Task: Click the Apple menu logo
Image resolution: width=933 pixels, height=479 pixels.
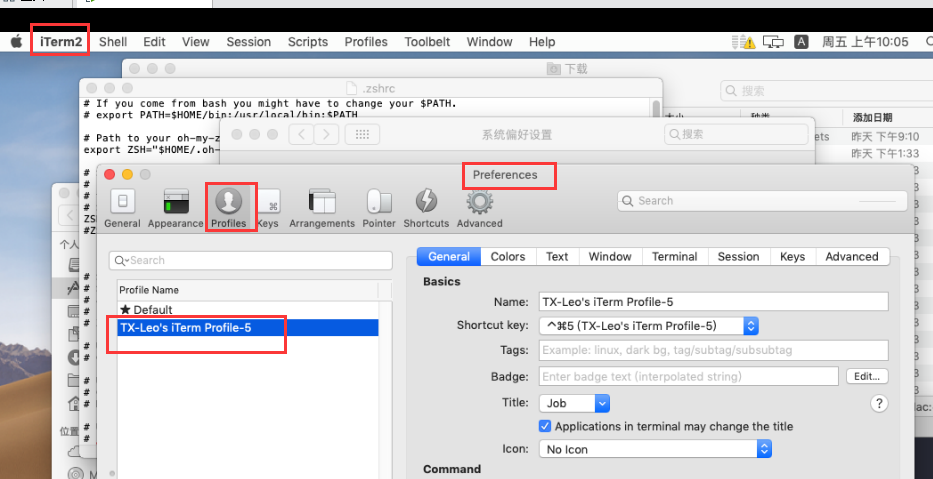Action: tap(17, 42)
